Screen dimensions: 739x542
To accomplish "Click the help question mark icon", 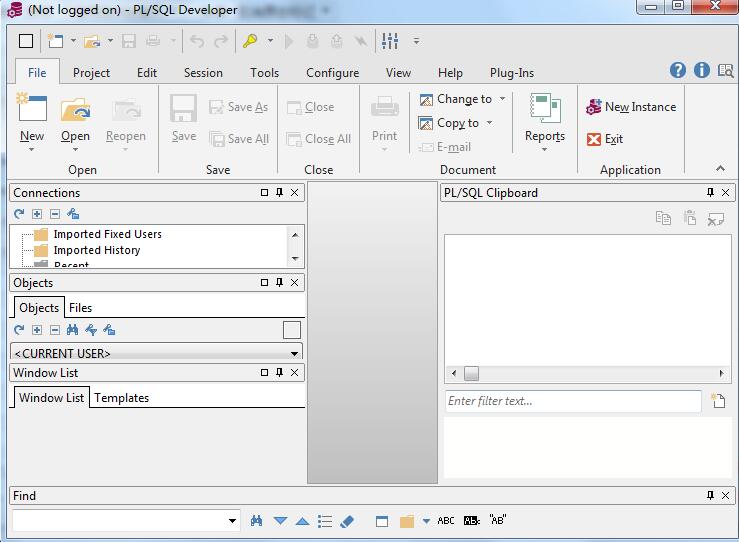I will tap(678, 70).
